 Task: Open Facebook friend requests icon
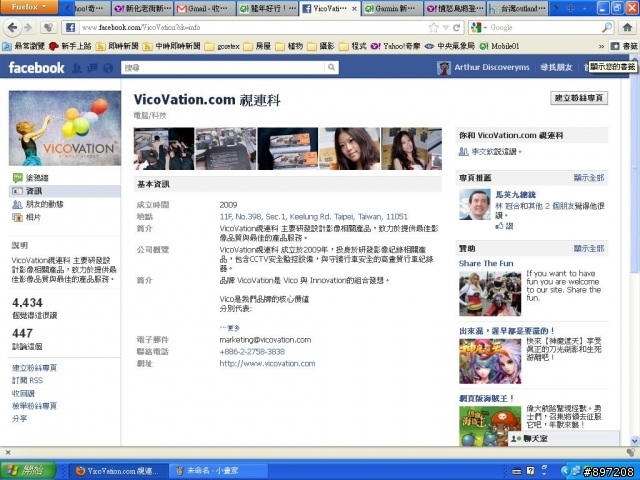point(77,68)
